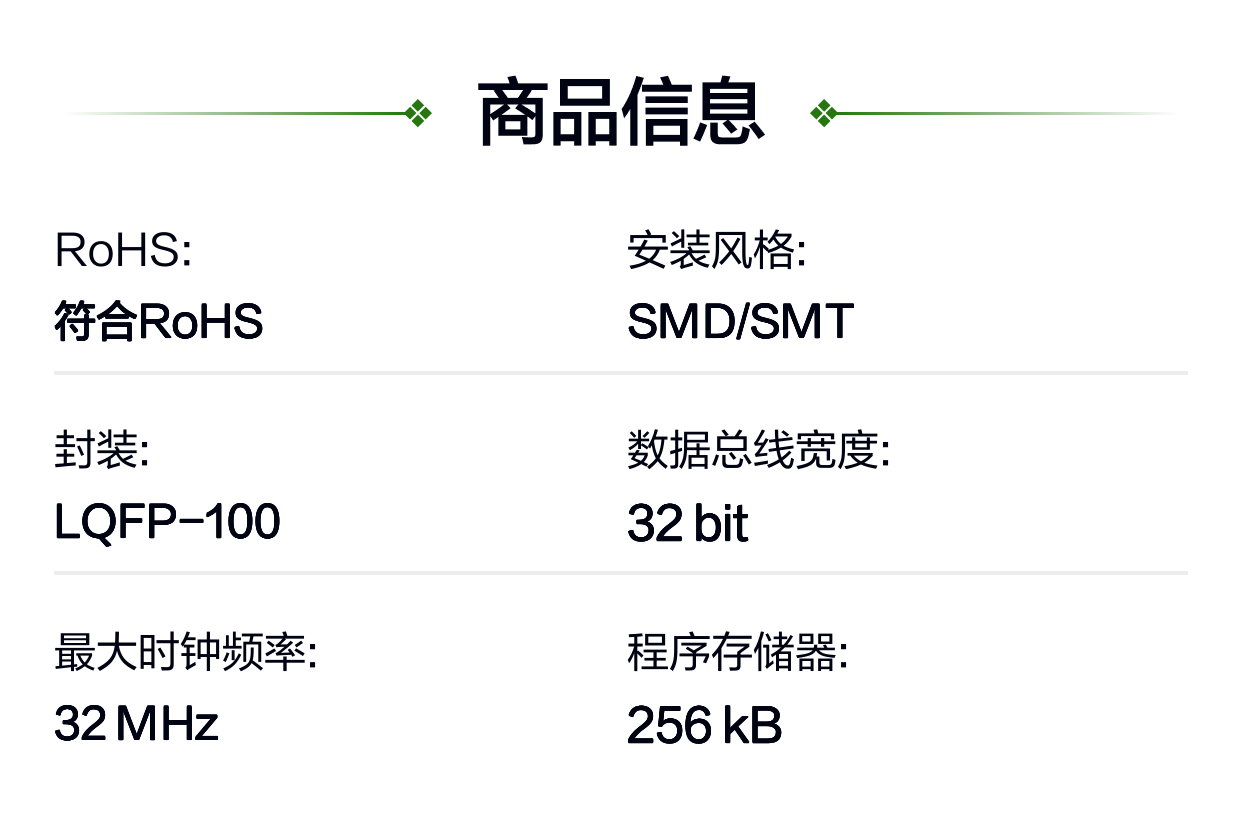Viewport: 1242px width, 815px height.
Task: Click the LQFP-100 package value
Action: 167,523
